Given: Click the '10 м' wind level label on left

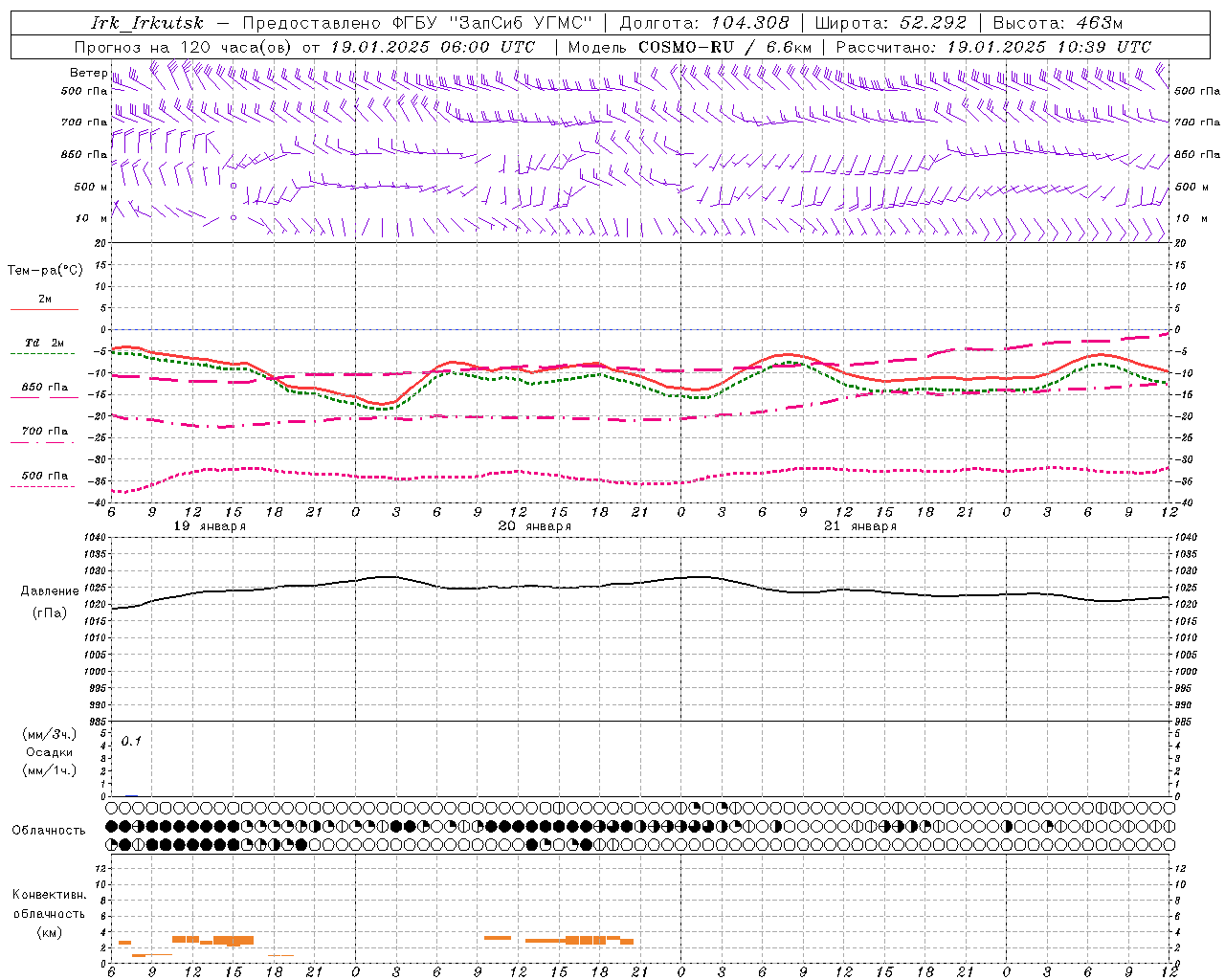Looking at the screenshot, I should 92,219.
